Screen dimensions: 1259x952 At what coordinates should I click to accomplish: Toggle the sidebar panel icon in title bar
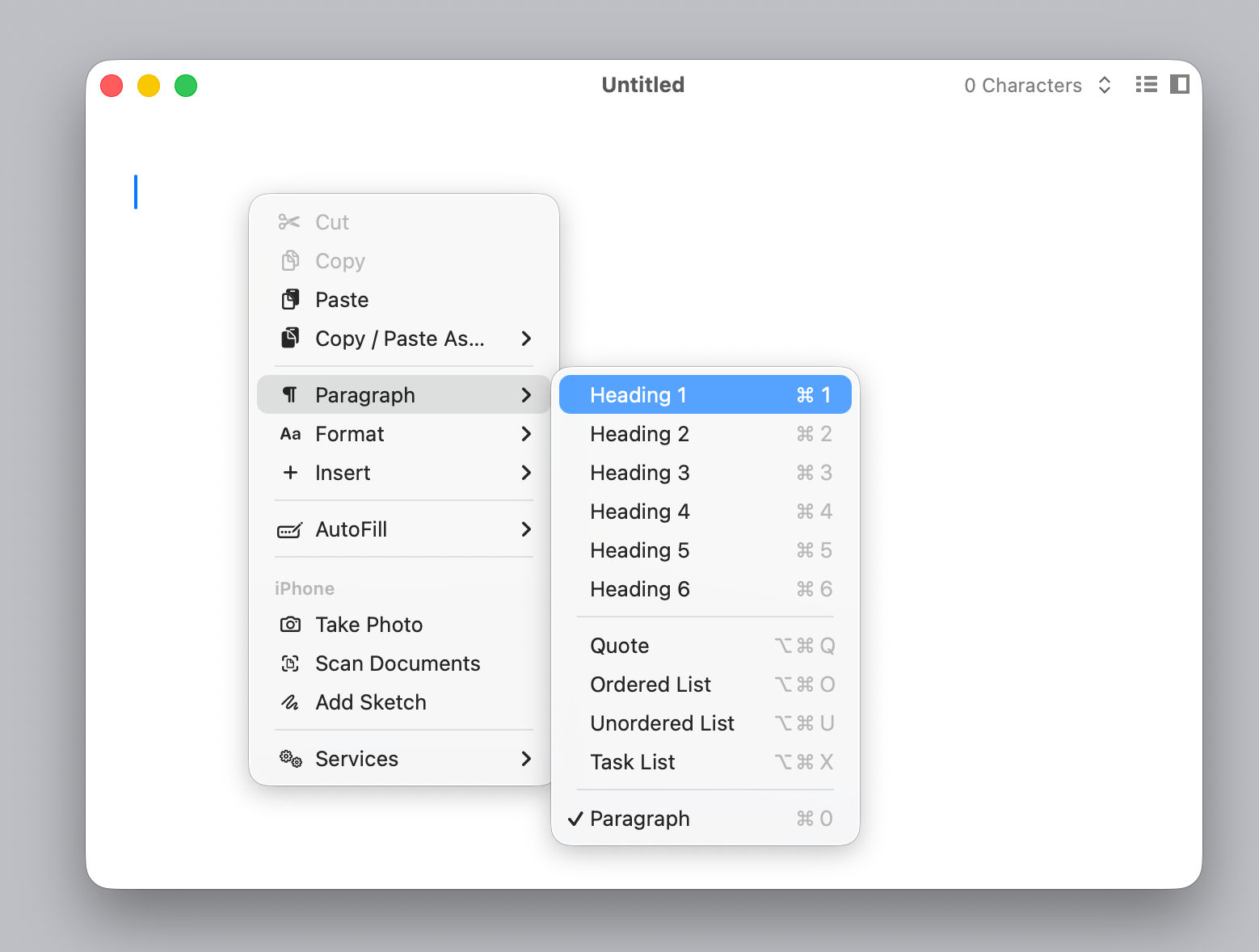click(x=1180, y=84)
